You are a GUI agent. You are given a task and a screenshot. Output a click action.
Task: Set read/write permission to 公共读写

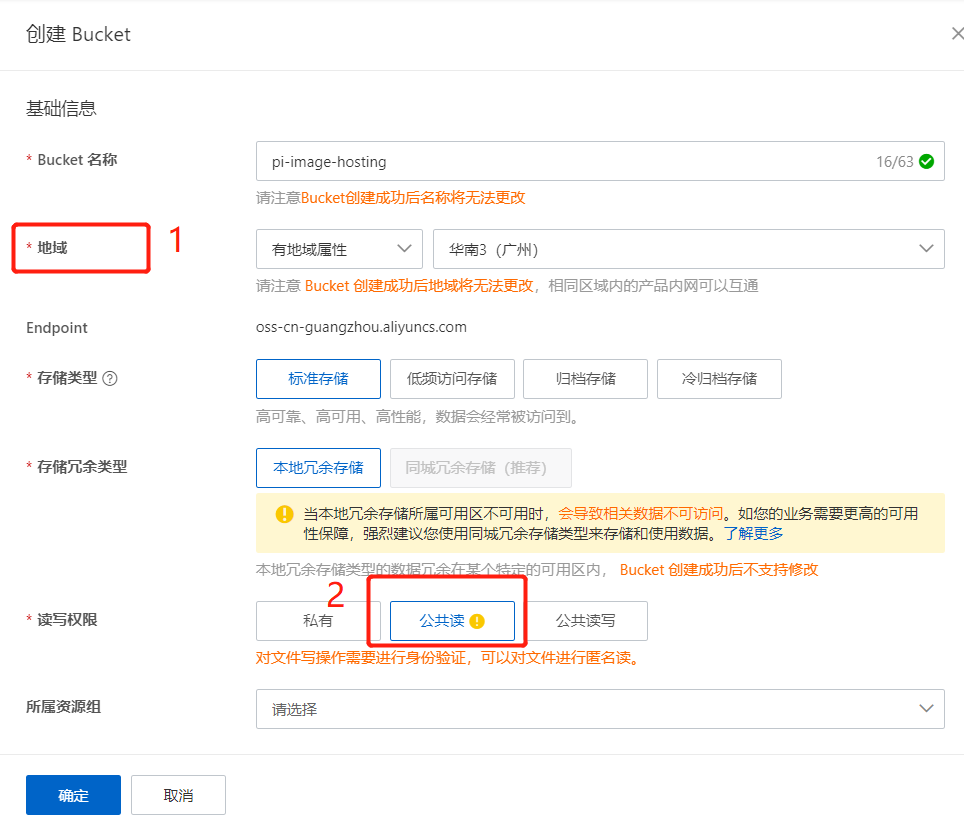point(586,621)
